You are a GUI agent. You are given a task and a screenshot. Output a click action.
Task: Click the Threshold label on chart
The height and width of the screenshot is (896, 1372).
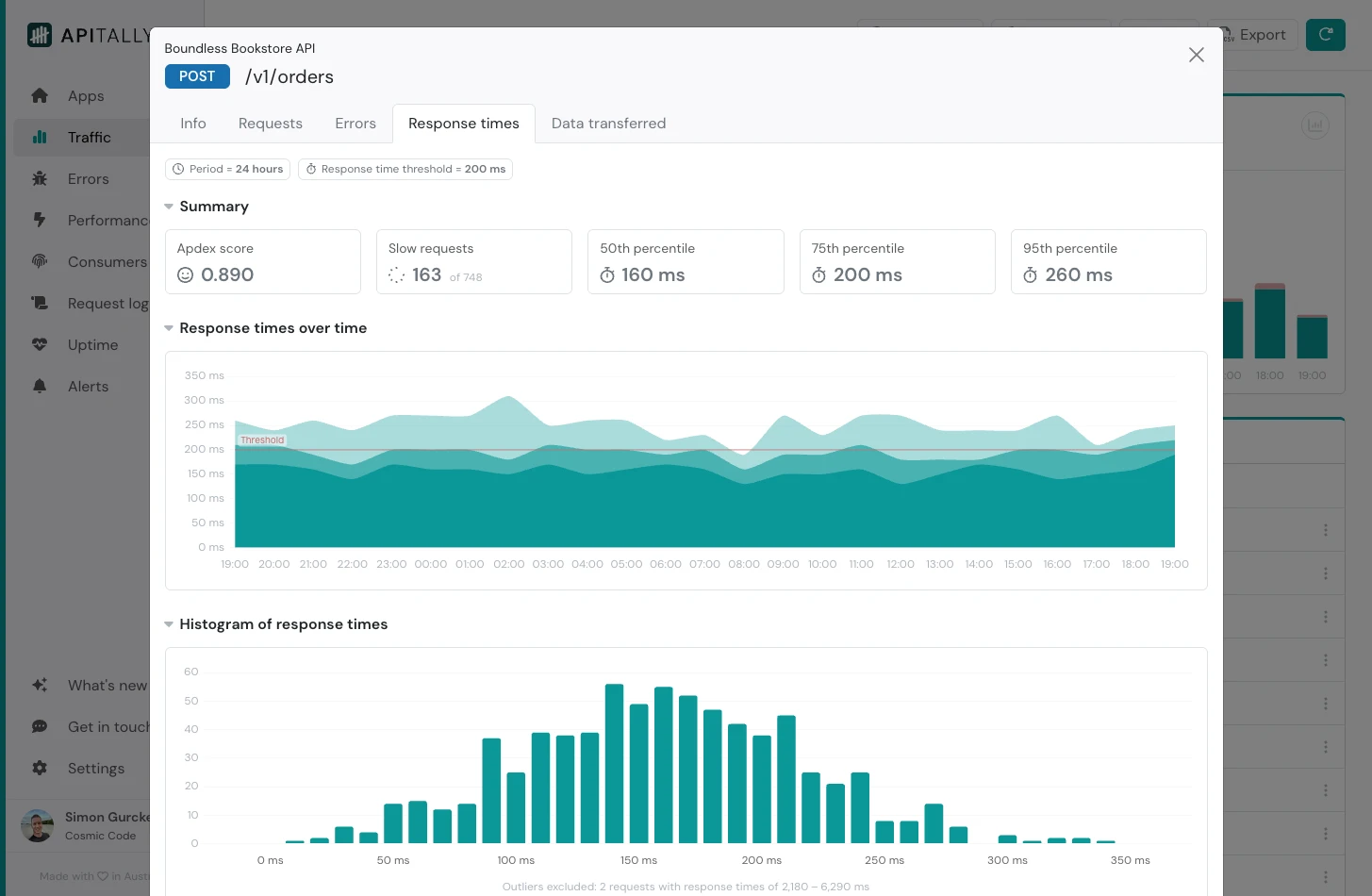pos(262,440)
